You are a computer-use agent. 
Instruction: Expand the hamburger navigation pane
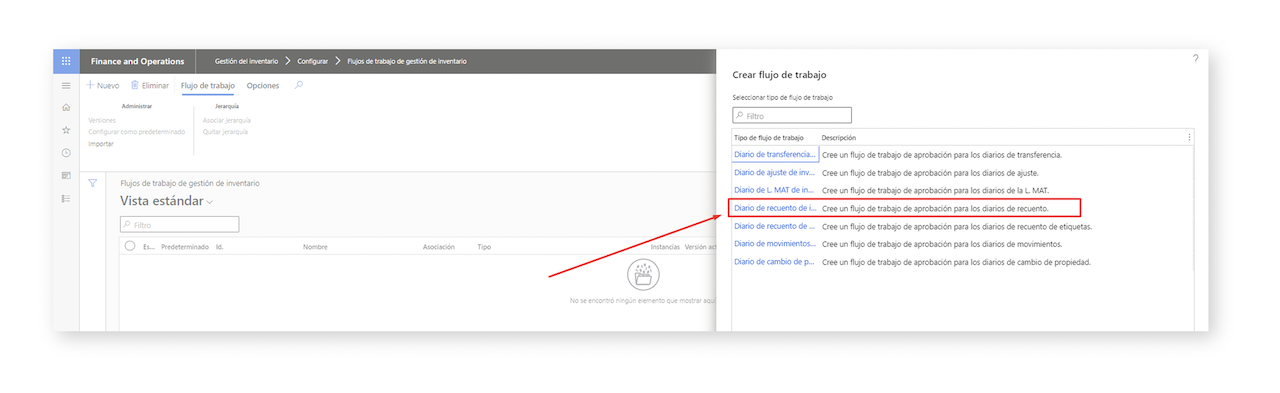(x=66, y=86)
